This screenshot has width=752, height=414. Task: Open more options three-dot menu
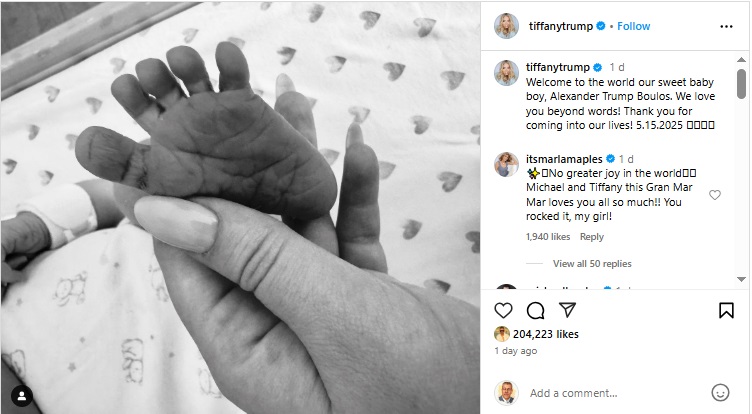726,26
